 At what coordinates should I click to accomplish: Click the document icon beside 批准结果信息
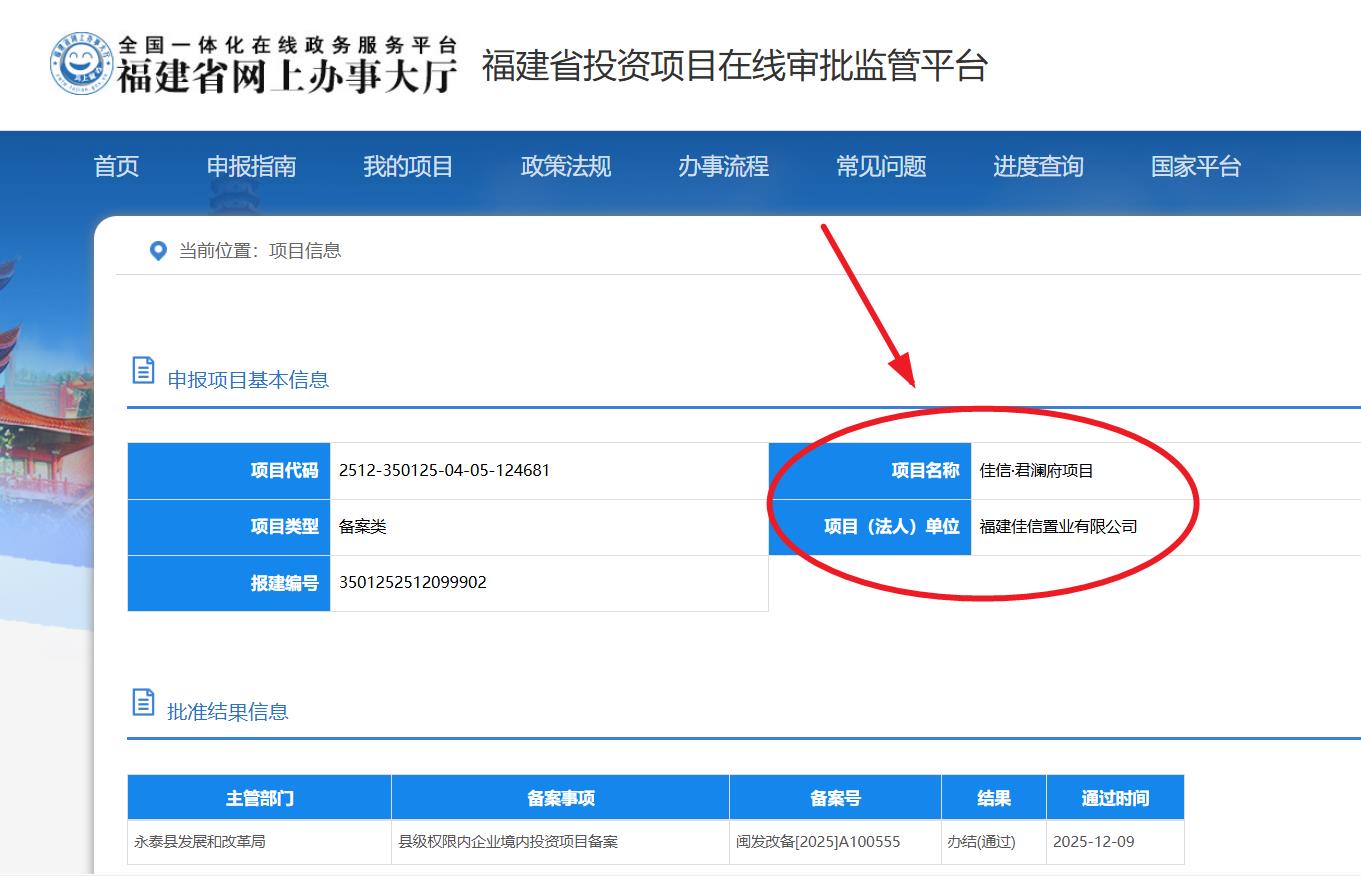click(x=144, y=702)
